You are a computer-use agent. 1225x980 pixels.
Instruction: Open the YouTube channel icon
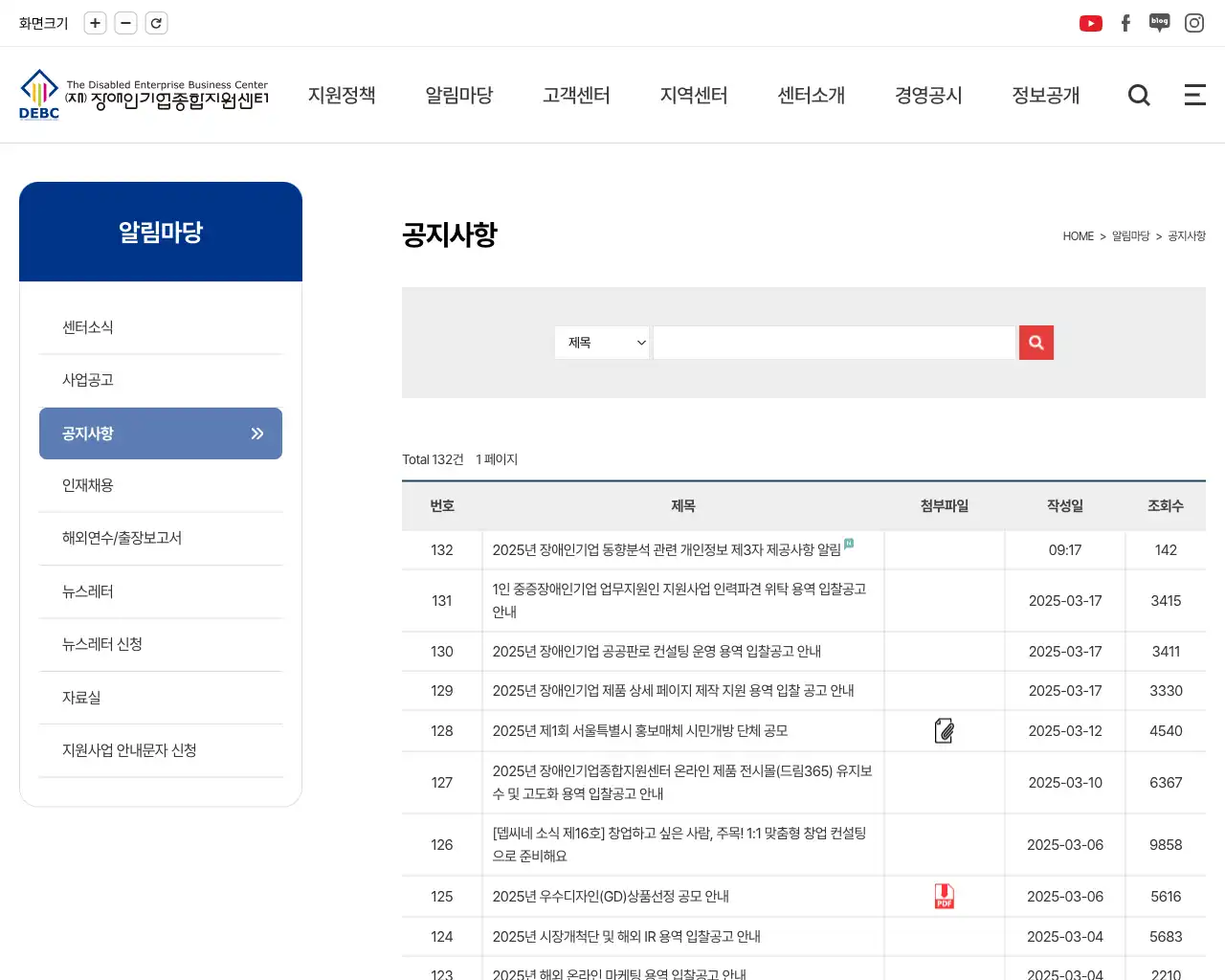(1090, 23)
